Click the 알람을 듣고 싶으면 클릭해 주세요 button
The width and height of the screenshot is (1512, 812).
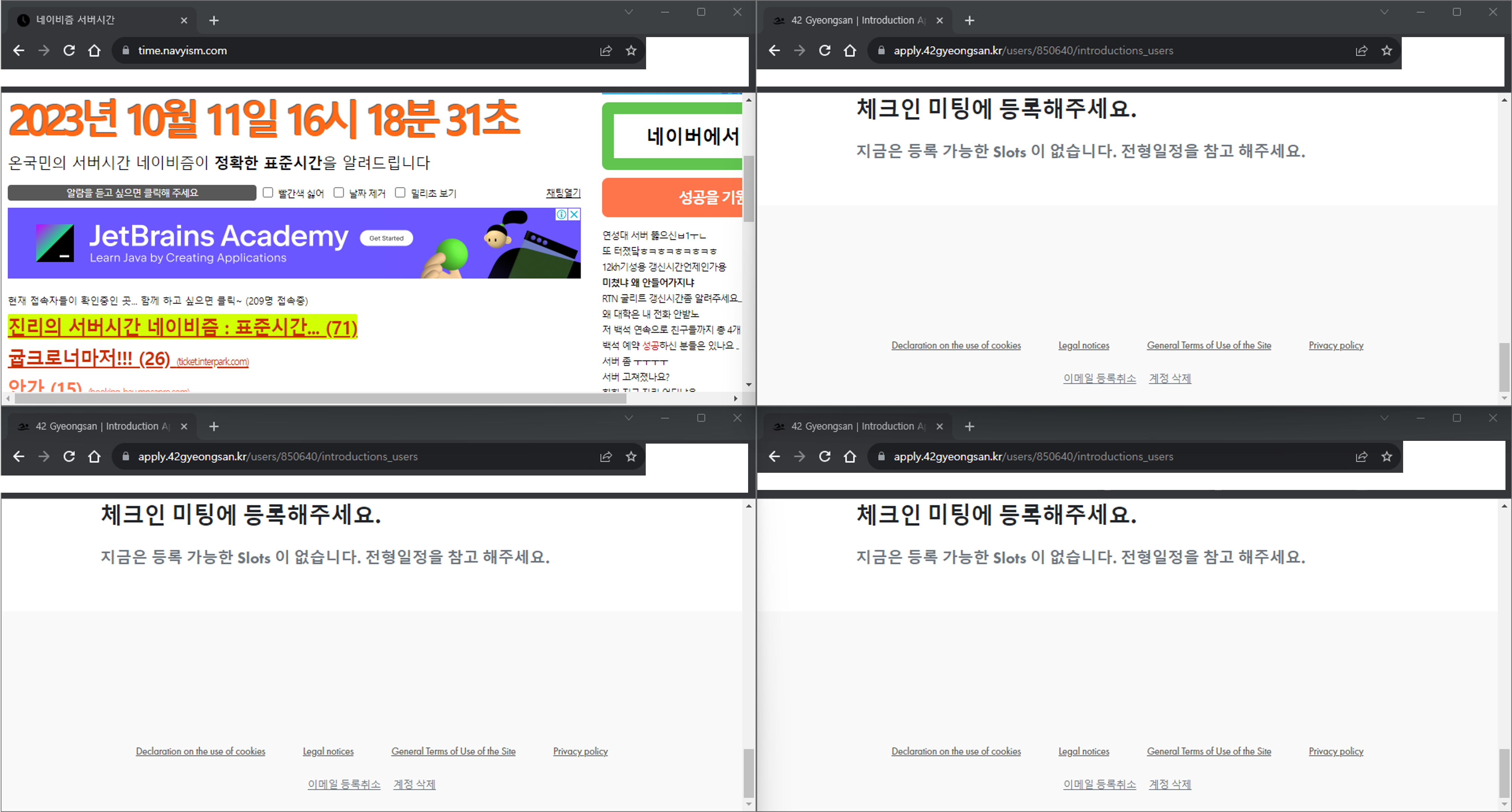[132, 192]
